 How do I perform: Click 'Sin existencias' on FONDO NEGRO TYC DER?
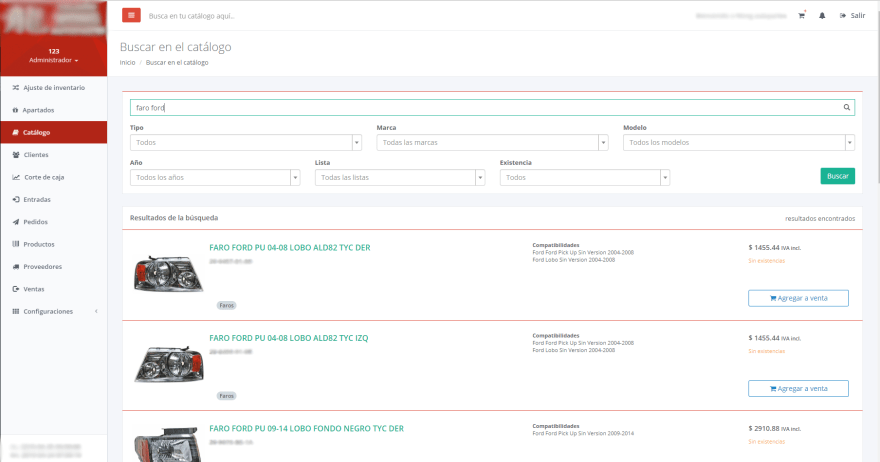[767, 441]
